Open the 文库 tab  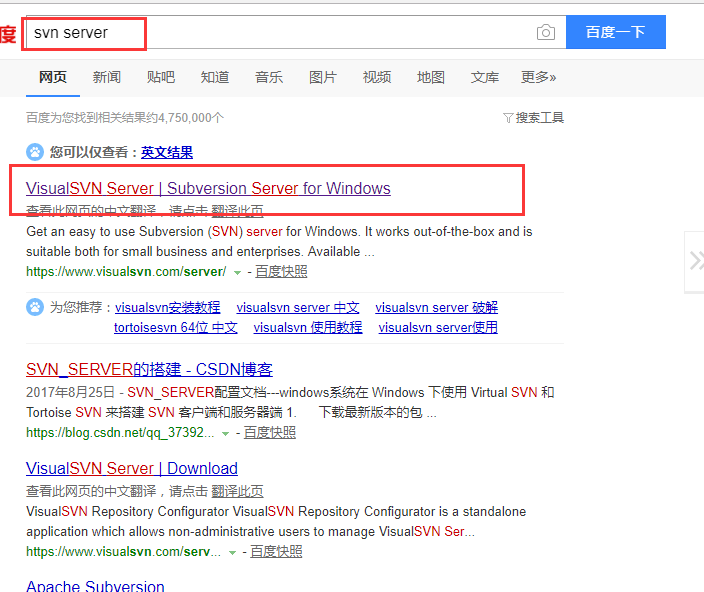click(484, 77)
